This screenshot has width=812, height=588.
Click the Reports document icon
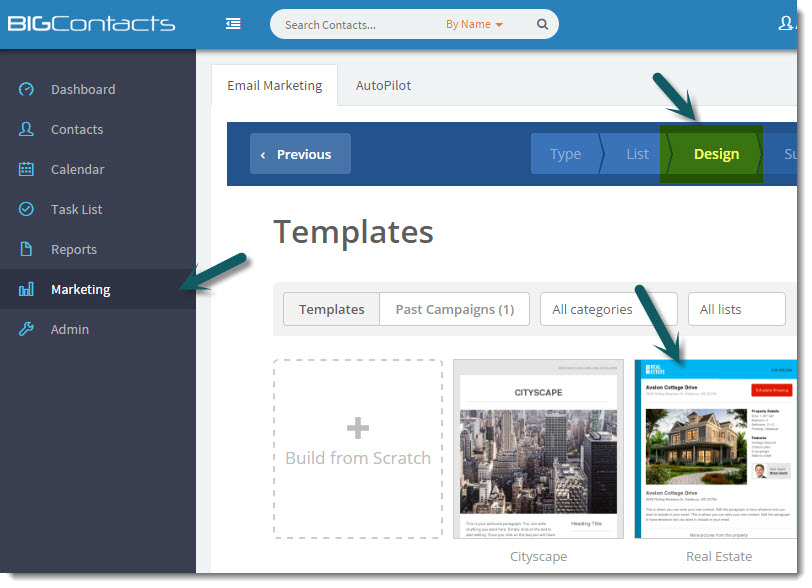pyautogui.click(x=26, y=249)
